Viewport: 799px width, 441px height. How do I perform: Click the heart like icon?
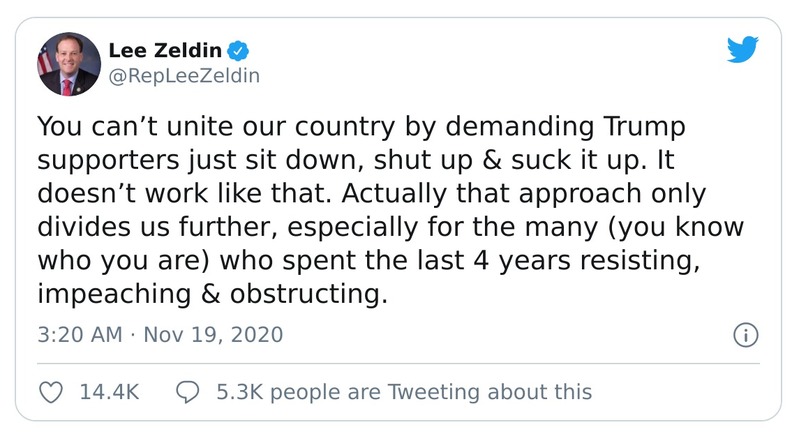[52, 392]
